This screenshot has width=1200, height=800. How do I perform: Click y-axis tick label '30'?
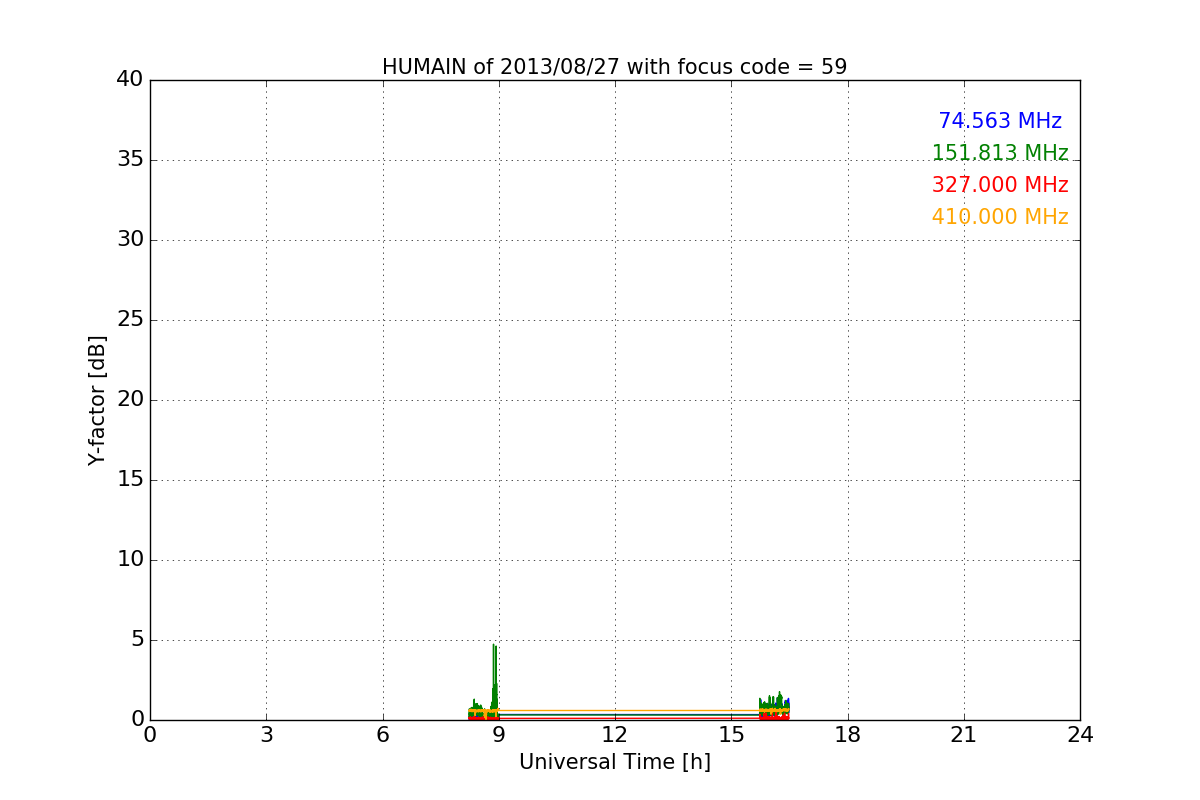tap(130, 240)
